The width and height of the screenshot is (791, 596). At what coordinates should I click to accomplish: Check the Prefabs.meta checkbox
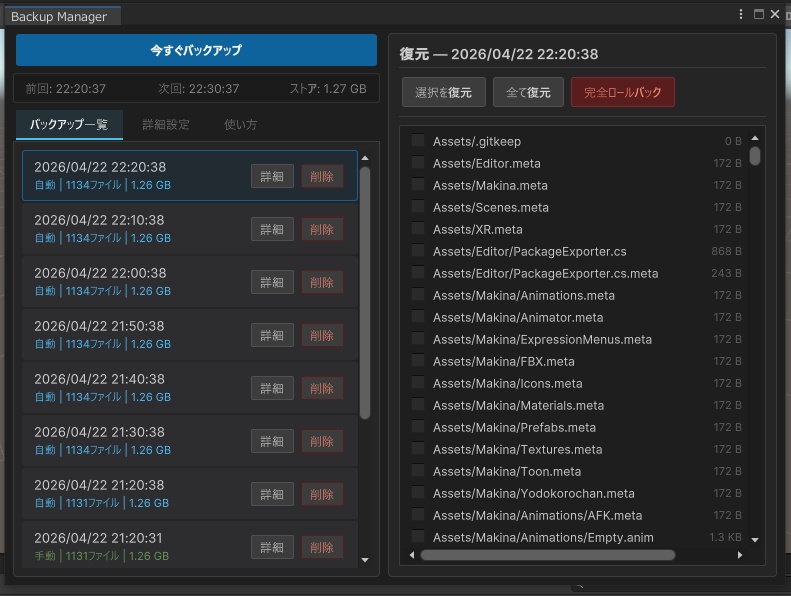pos(418,426)
